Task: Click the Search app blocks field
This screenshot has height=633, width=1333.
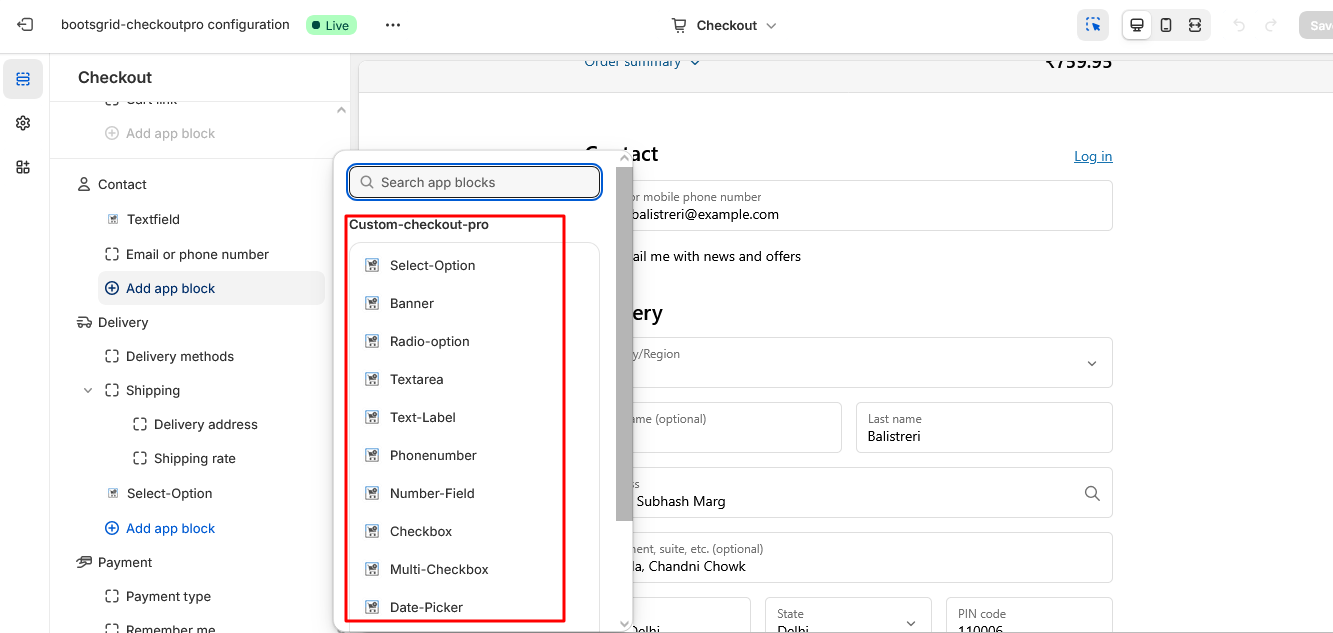Action: pyautogui.click(x=474, y=182)
